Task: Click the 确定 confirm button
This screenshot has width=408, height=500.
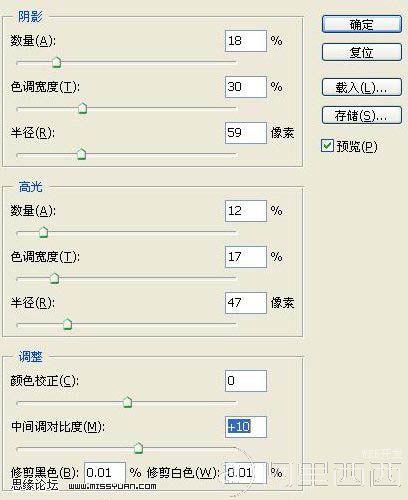Action: (362, 24)
